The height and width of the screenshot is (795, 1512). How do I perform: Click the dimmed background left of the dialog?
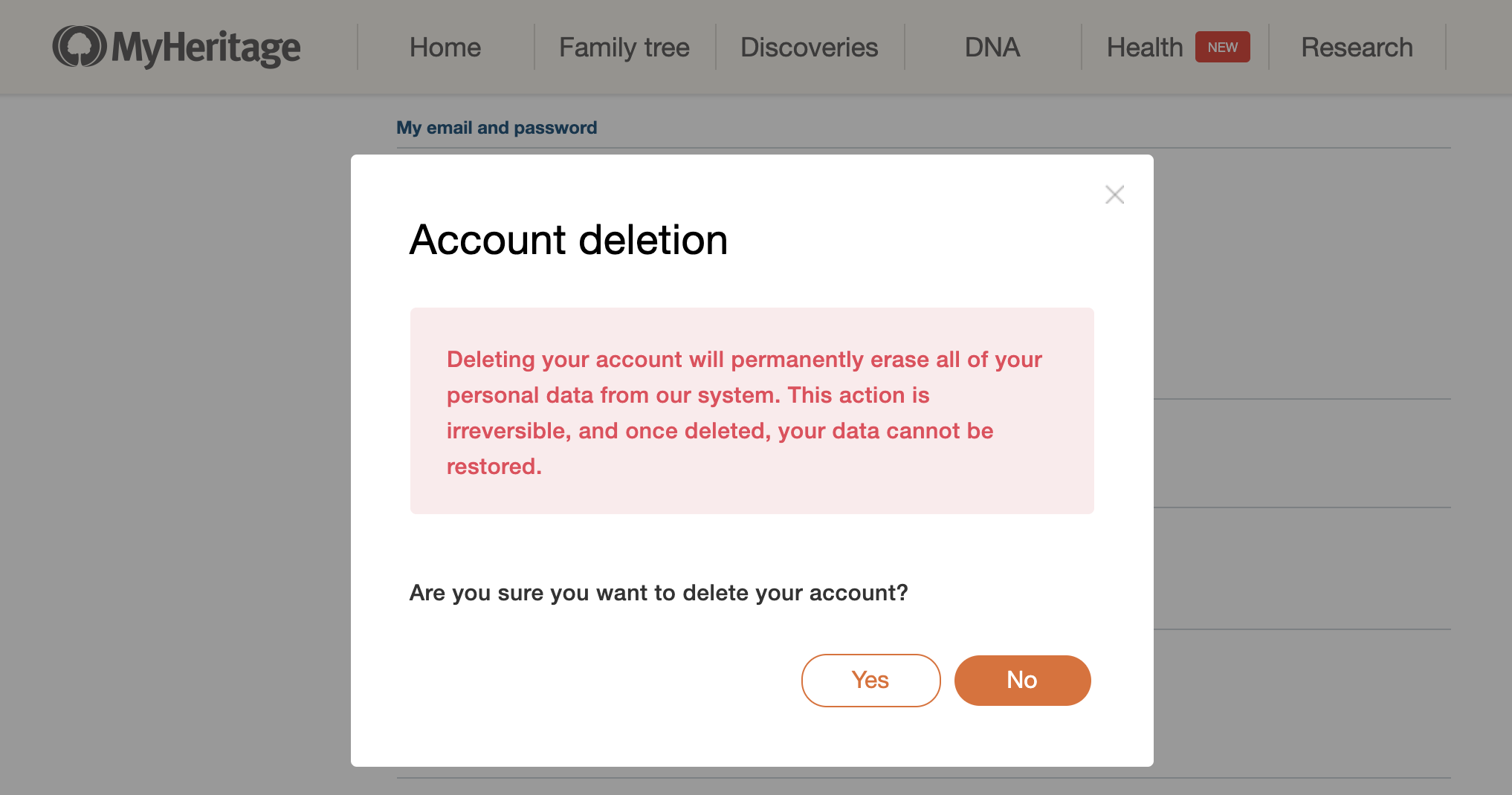point(175,446)
